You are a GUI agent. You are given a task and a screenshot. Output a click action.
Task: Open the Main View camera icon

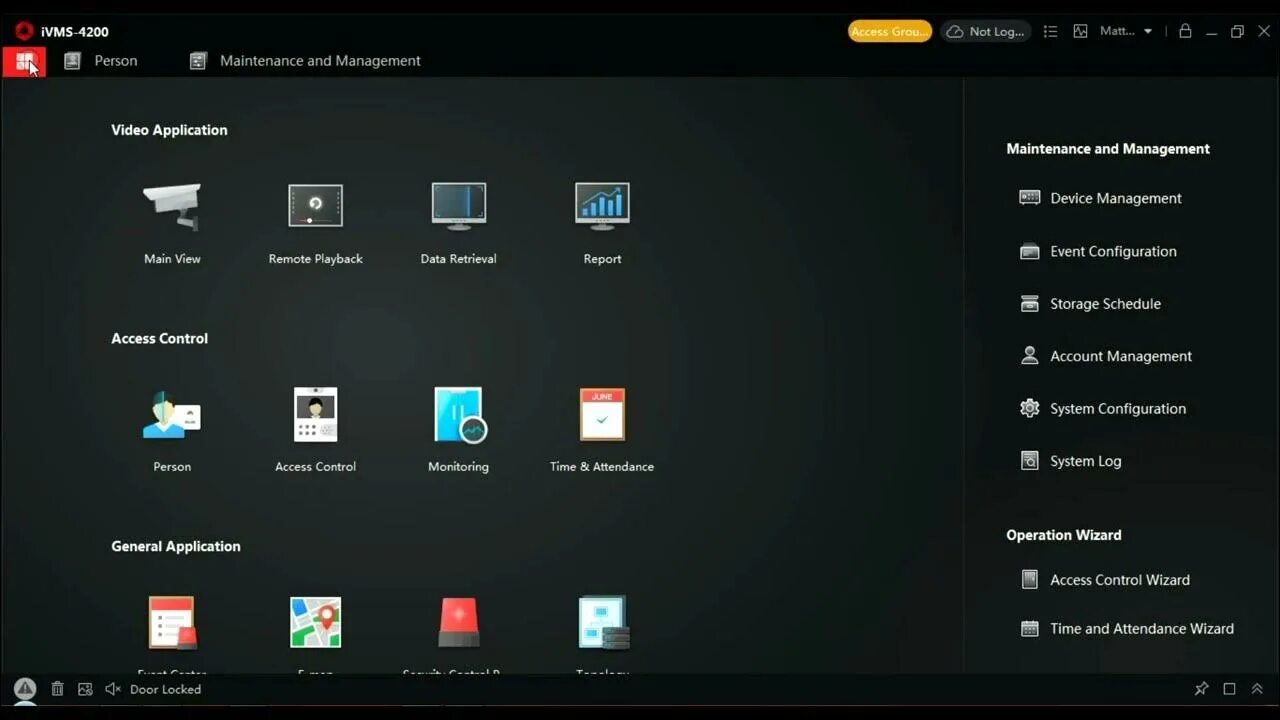click(172, 207)
